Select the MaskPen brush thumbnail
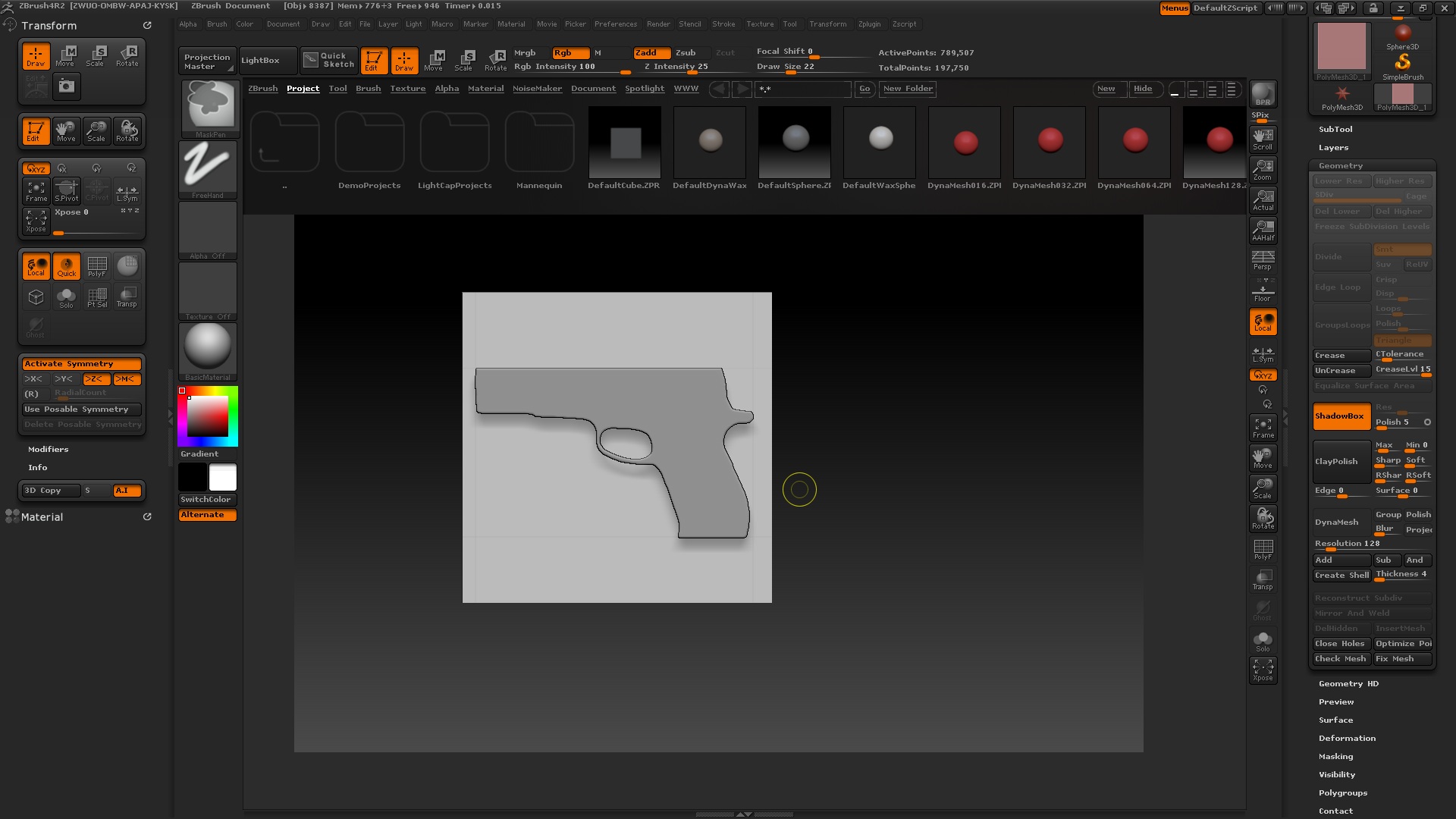 [209, 107]
